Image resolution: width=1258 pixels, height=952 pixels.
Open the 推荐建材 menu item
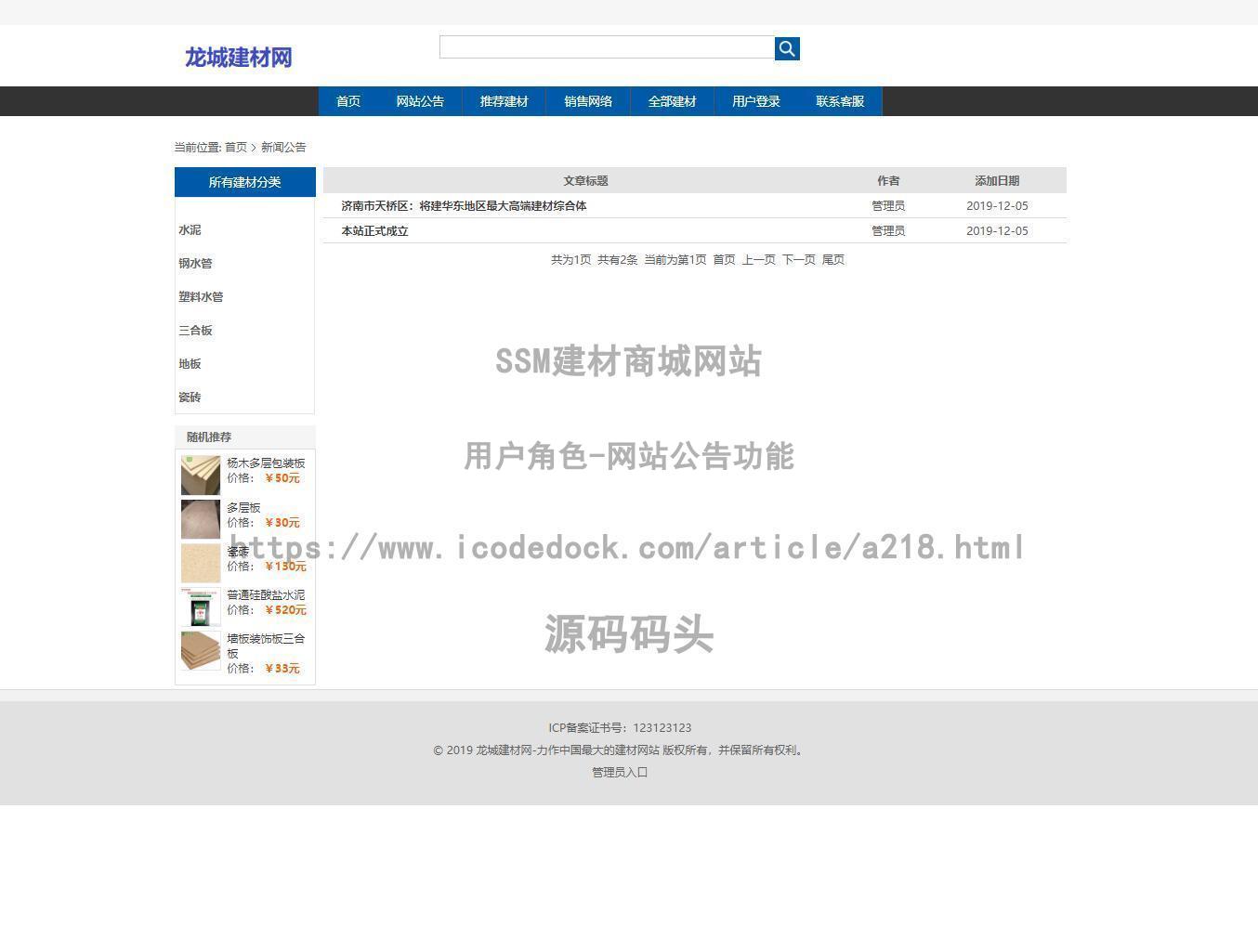(504, 101)
